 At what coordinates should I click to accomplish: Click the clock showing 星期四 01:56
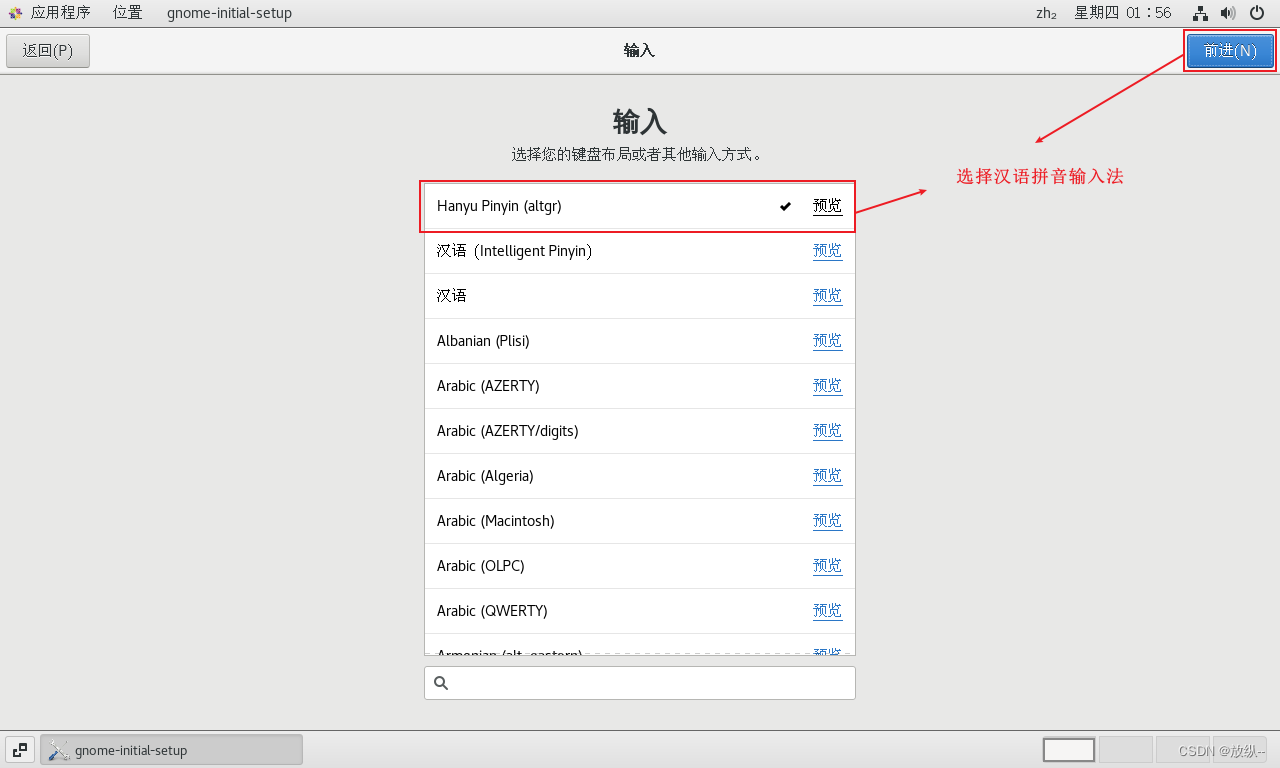(1123, 13)
